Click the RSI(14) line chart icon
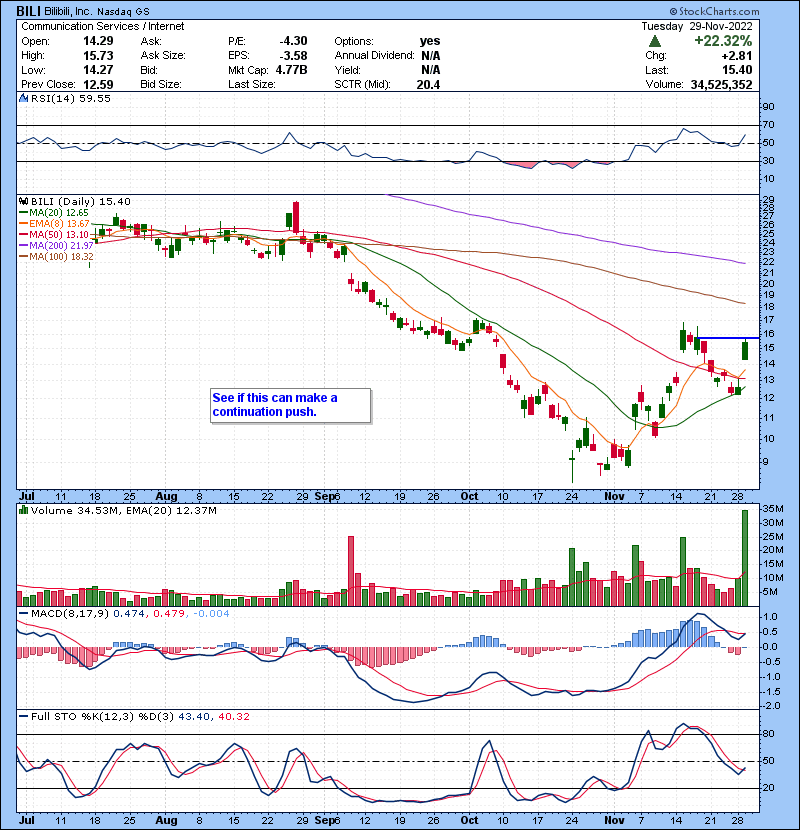Screen dimensions: 800x830 pyautogui.click(x=23, y=98)
